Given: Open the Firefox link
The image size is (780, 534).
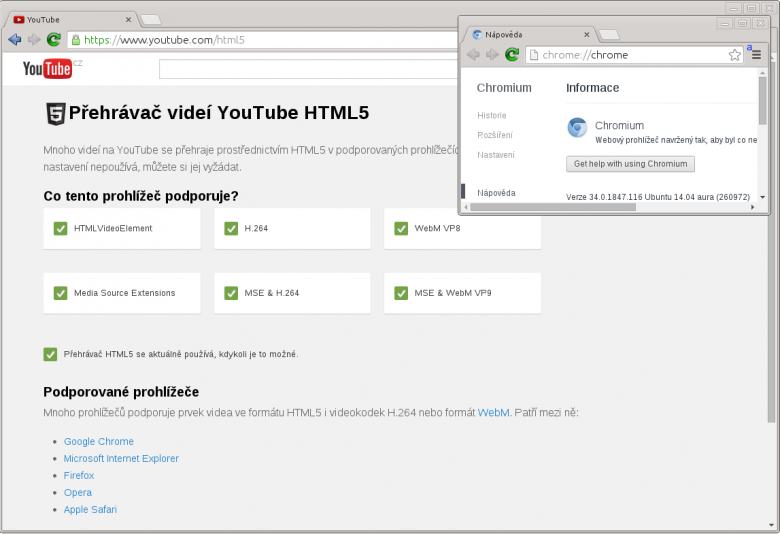Looking at the screenshot, I should pyautogui.click(x=79, y=475).
